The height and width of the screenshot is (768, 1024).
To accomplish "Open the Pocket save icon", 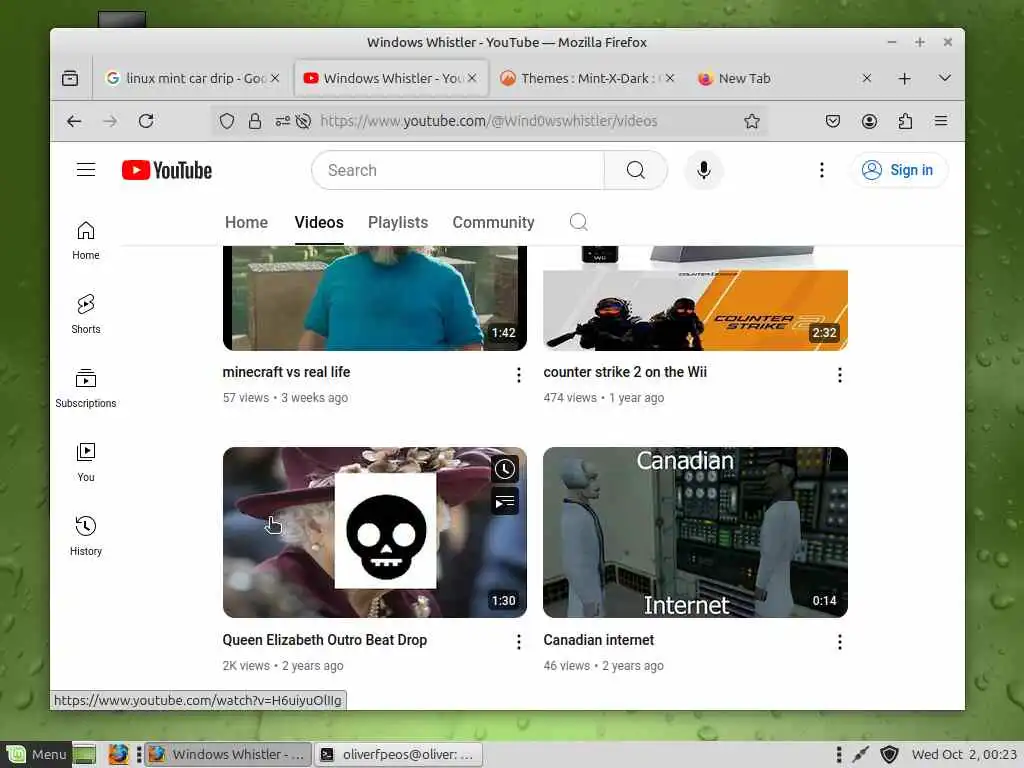I will pyautogui.click(x=833, y=121).
